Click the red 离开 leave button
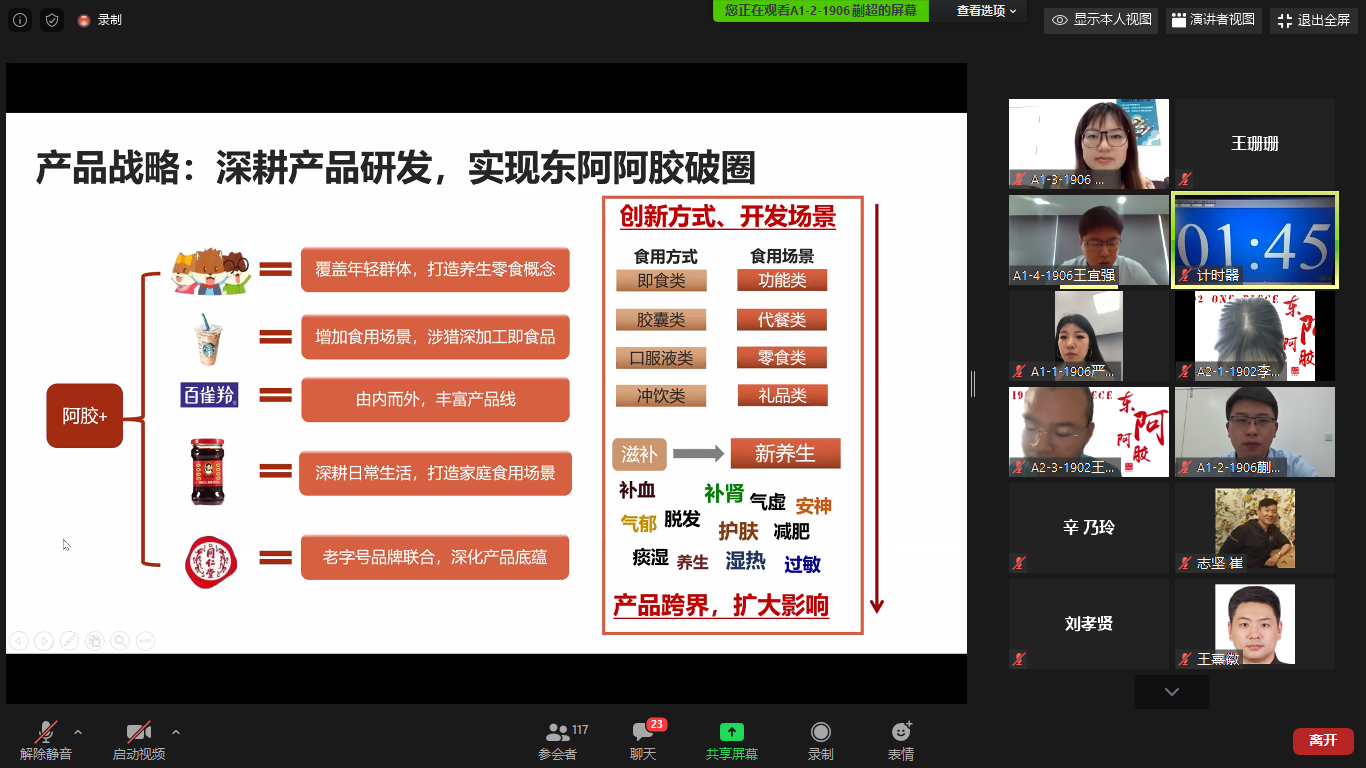The height and width of the screenshot is (768, 1366). [x=1323, y=741]
